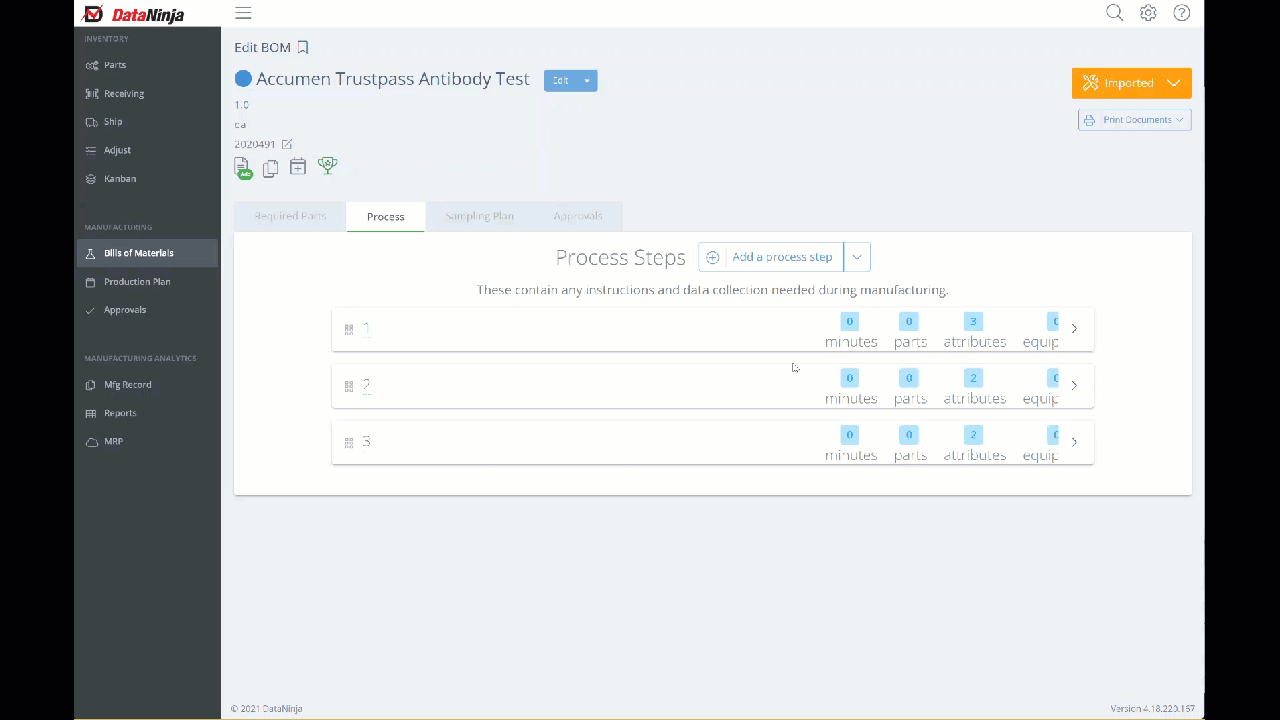Click the Adjust sidebar icon
Image resolution: width=1280 pixels, height=720 pixels.
click(x=91, y=150)
